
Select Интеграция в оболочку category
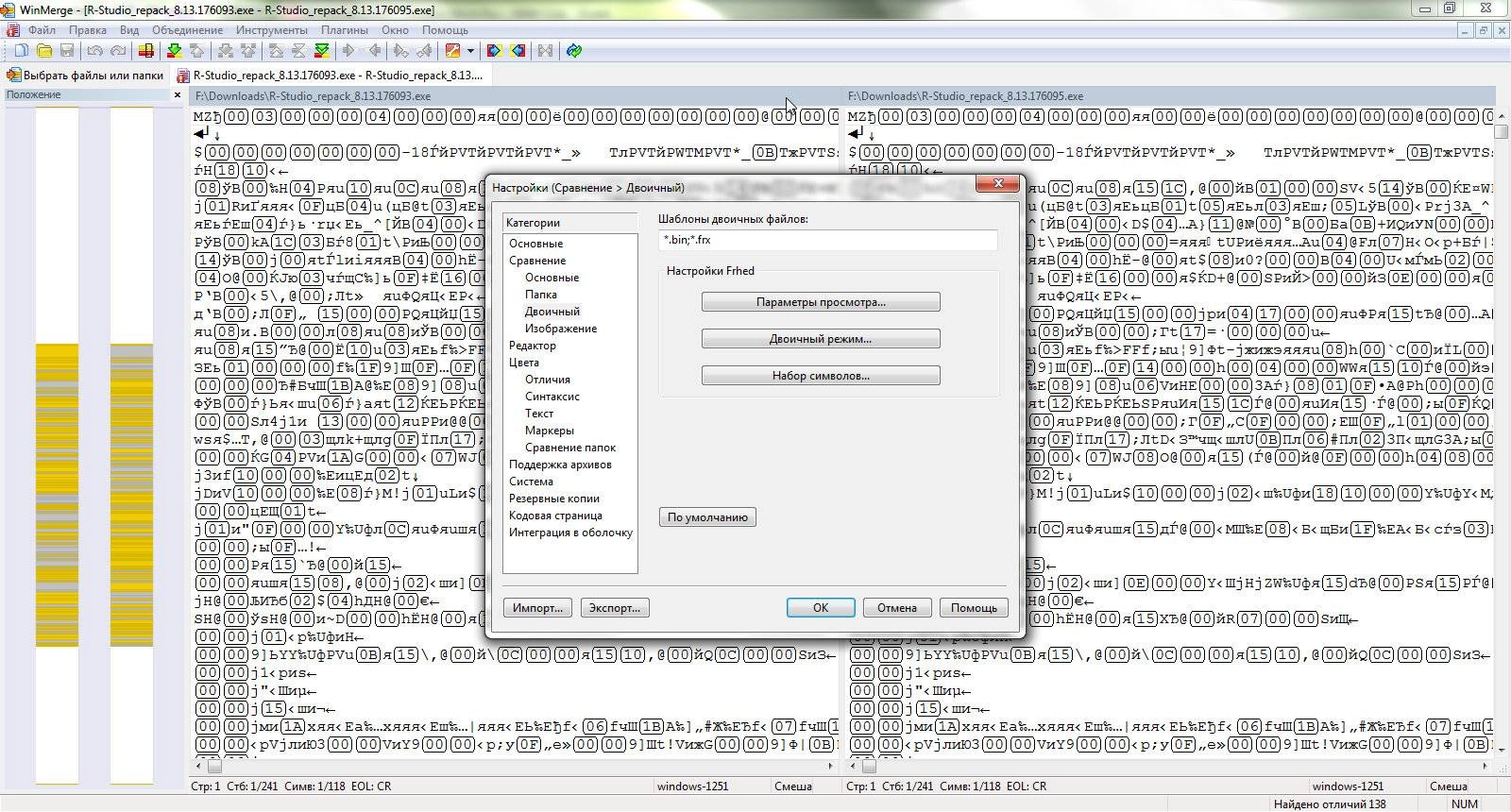[x=570, y=533]
